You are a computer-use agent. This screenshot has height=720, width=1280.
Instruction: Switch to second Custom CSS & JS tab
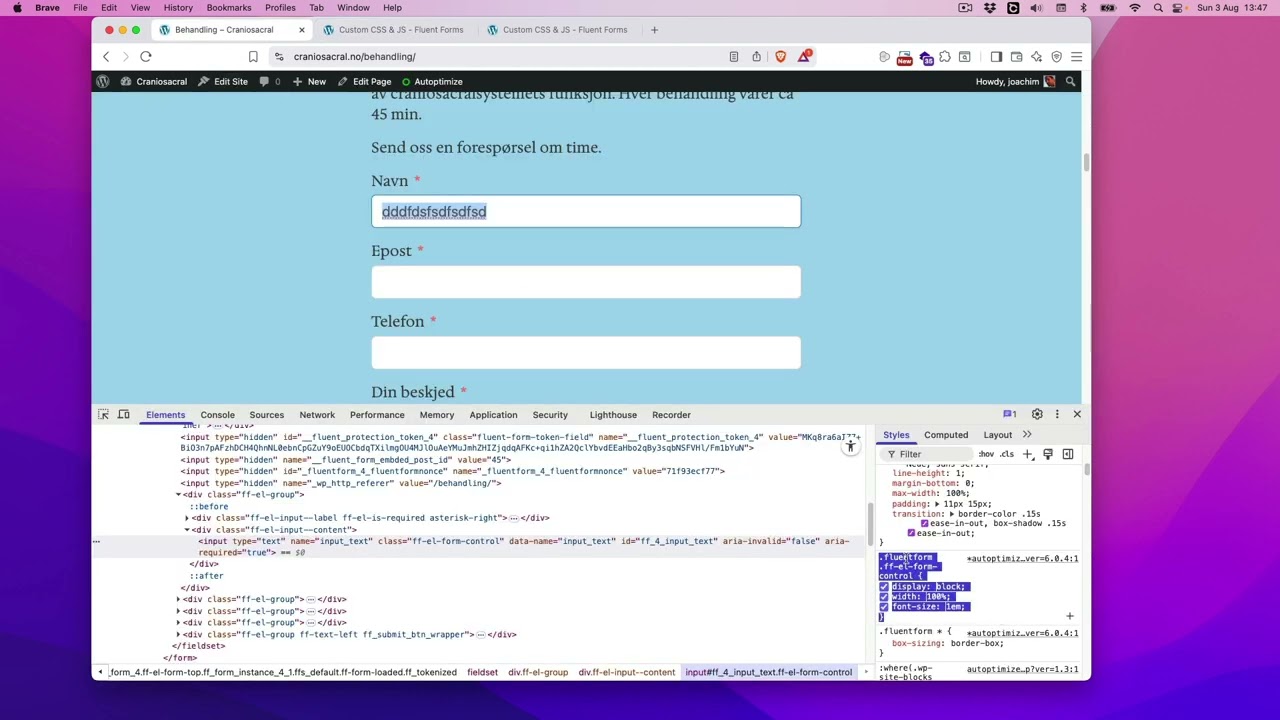[x=565, y=30]
